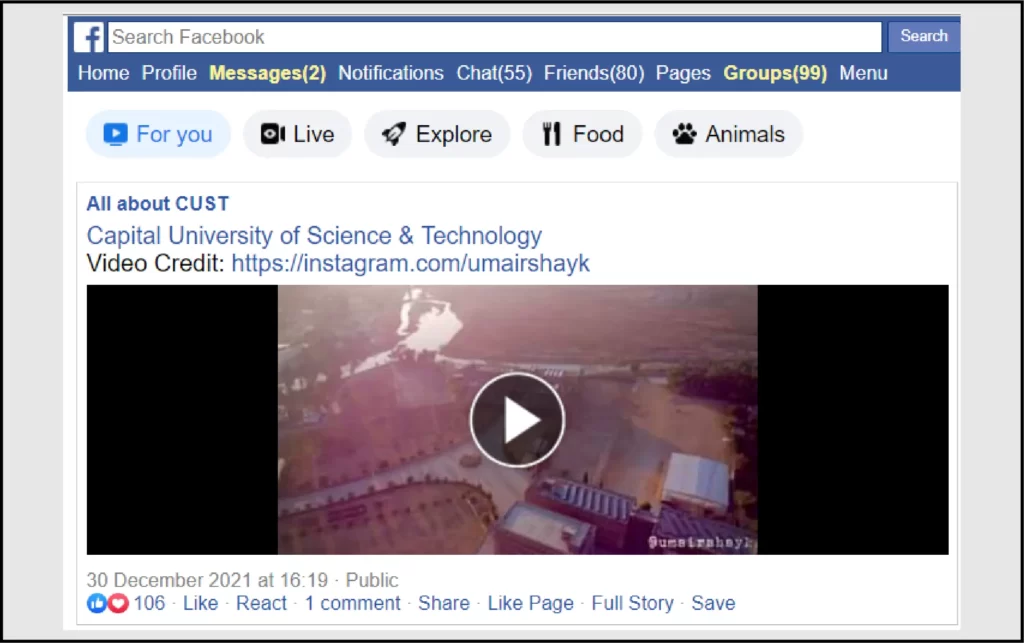Select the Animals tab
The width and height of the screenshot is (1024, 643).
(x=729, y=134)
